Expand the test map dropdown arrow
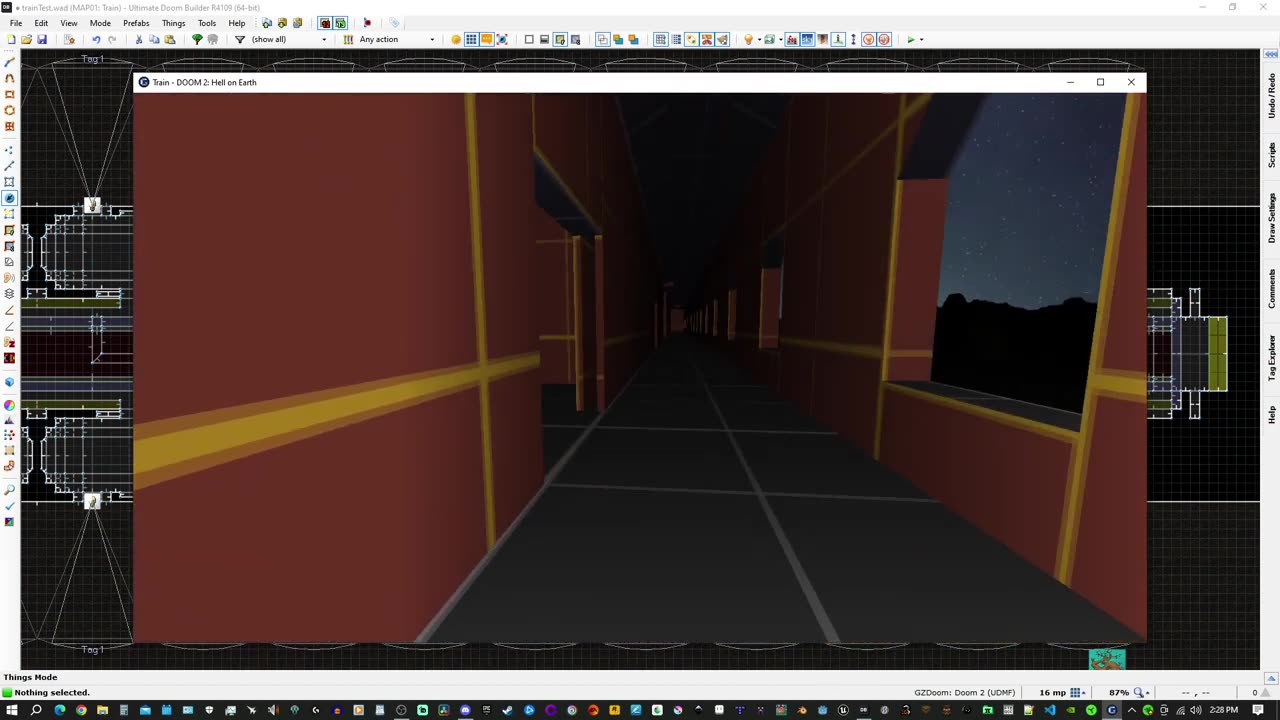The height and width of the screenshot is (720, 1280). pos(922,39)
